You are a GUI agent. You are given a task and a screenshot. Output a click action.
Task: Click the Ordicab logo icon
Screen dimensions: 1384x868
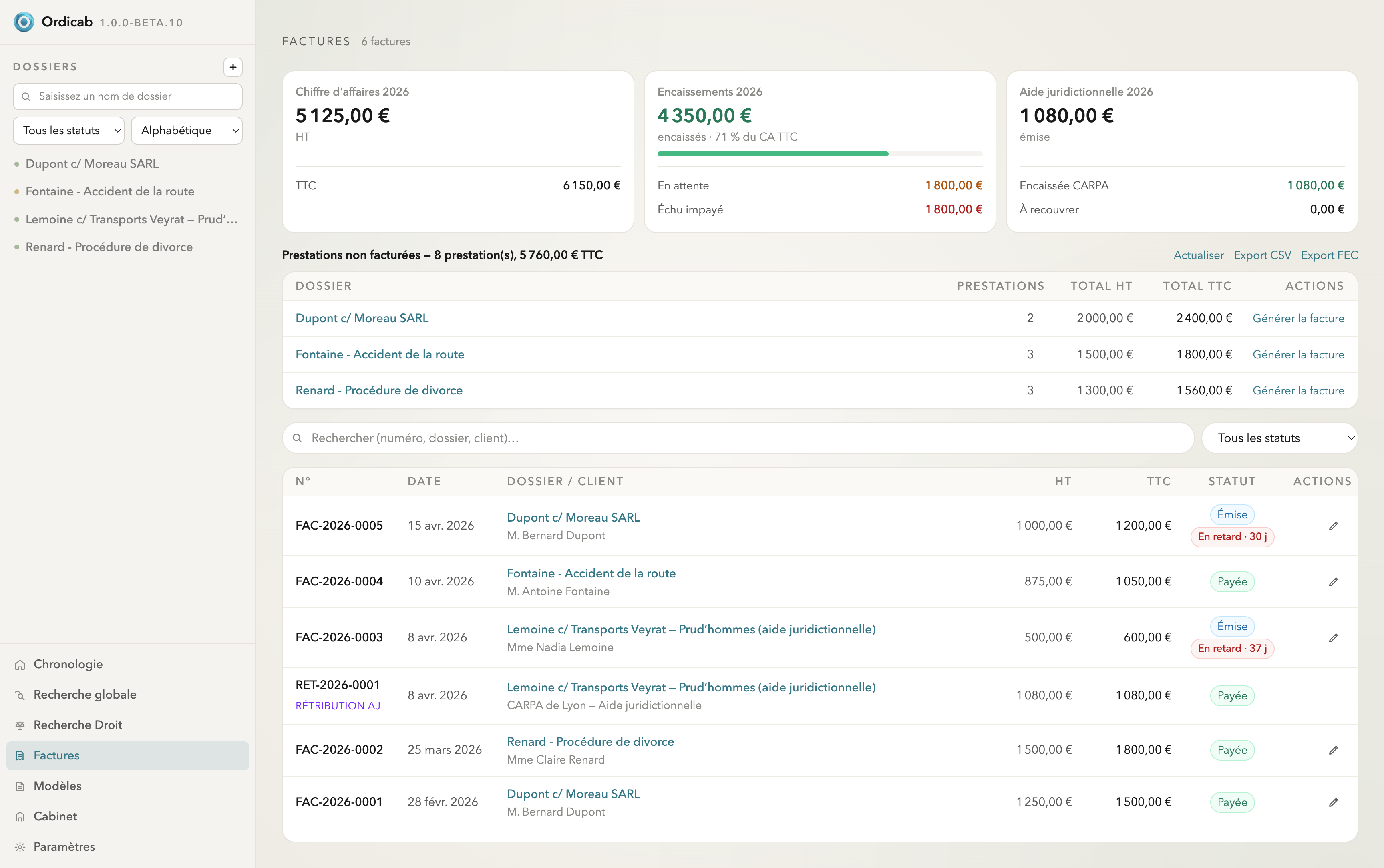tap(24, 22)
